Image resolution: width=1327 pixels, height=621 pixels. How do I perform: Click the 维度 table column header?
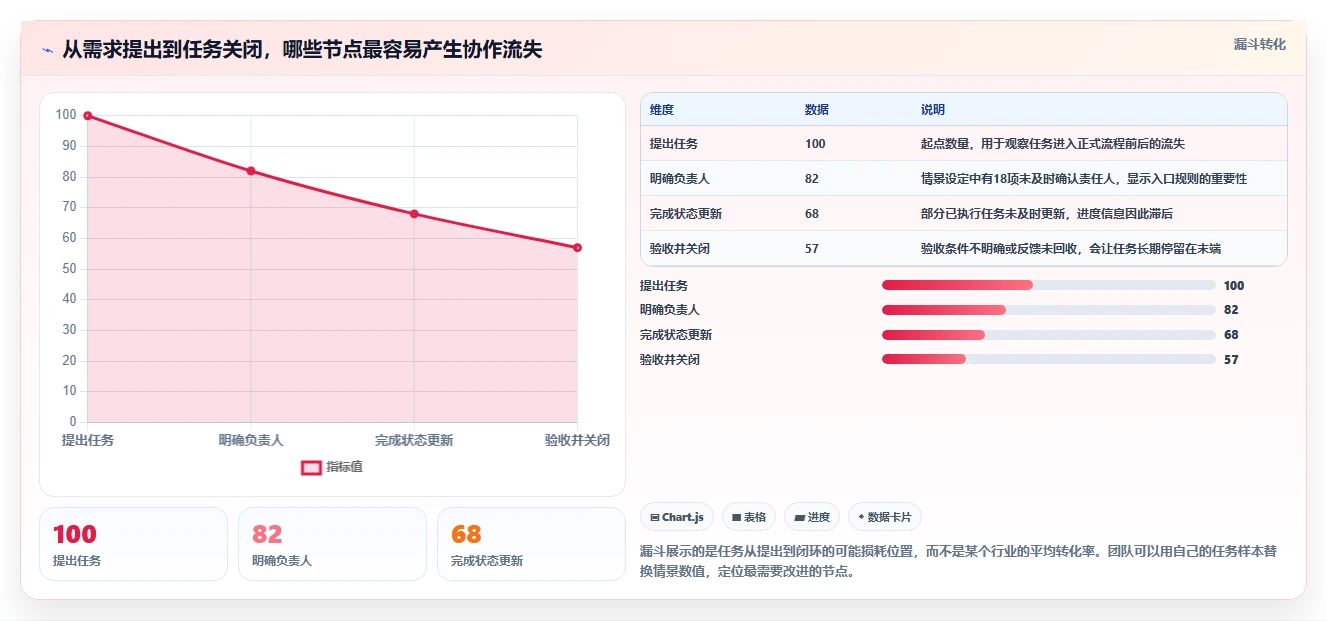[661, 110]
